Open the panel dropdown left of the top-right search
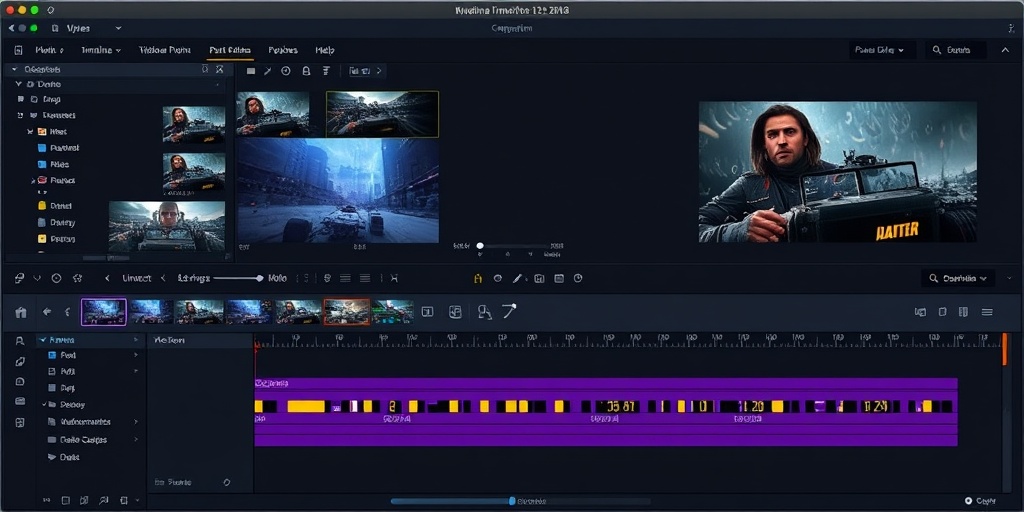Viewport: 1024px width, 512px height. pos(882,50)
